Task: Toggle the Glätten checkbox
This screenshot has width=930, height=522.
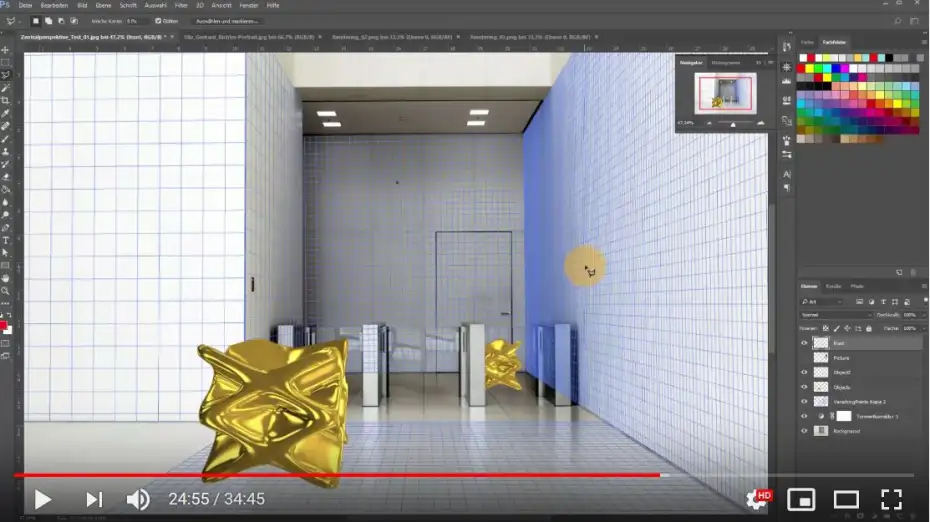Action: [x=158, y=21]
